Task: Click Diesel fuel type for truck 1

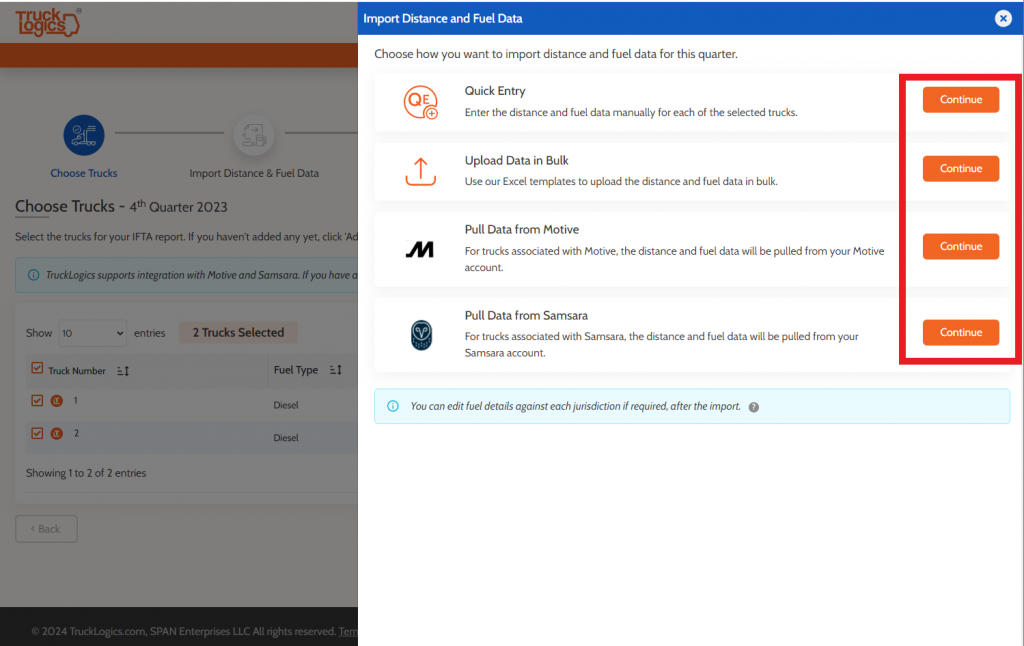Action: 286,405
